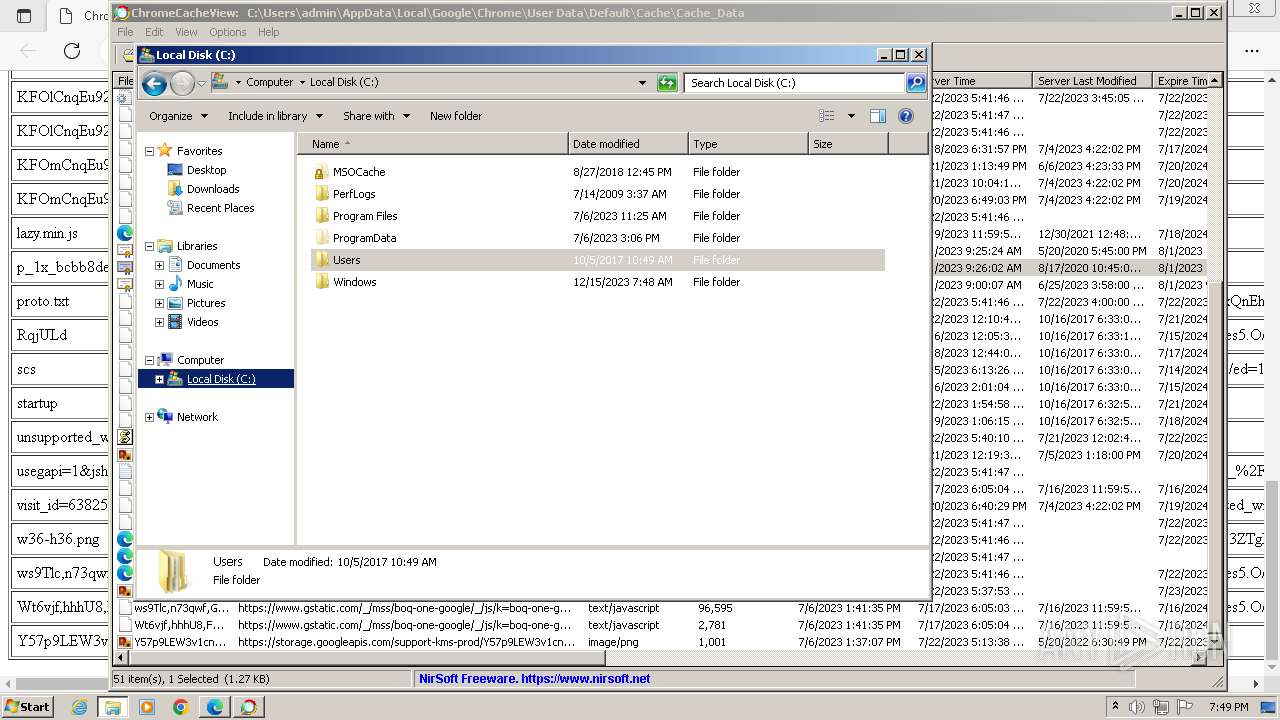Select the Program Files folder icon
The height and width of the screenshot is (720, 1280).
(321, 216)
